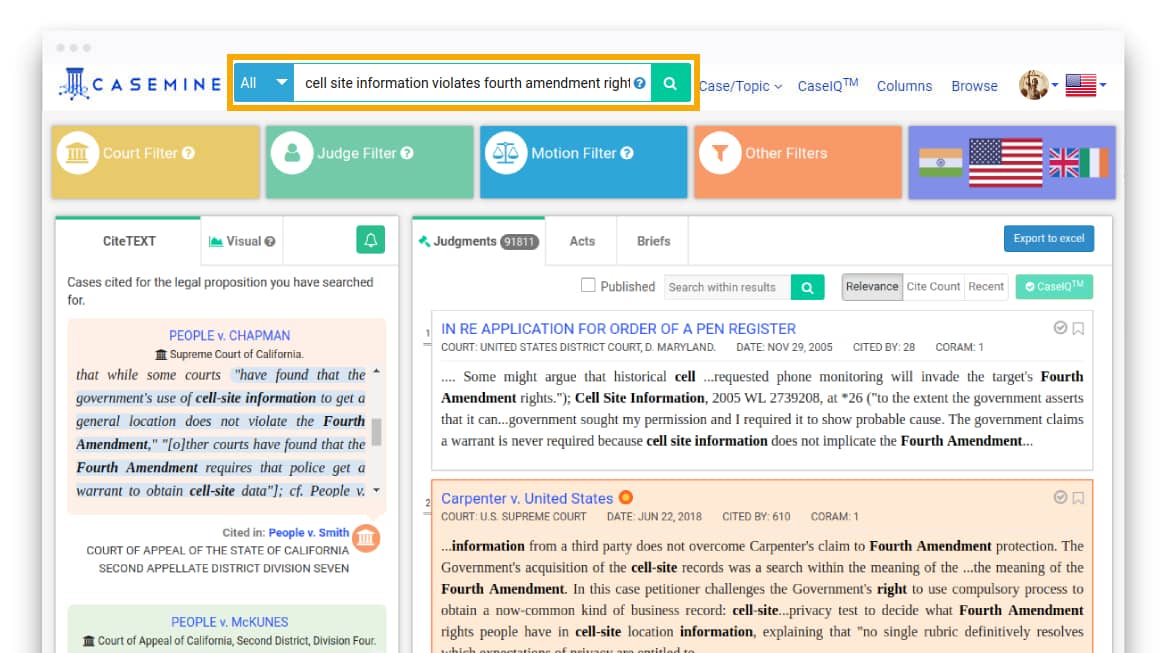Open the Motion Filter scales icon
This screenshot has width=1162, height=653.
coord(506,153)
